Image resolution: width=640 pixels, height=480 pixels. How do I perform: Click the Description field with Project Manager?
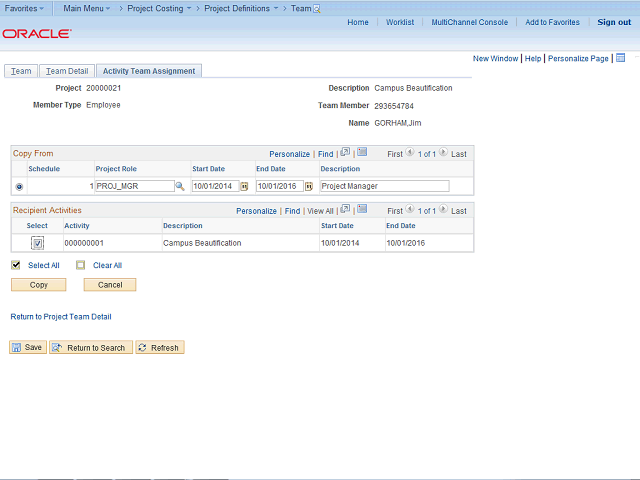(384, 186)
